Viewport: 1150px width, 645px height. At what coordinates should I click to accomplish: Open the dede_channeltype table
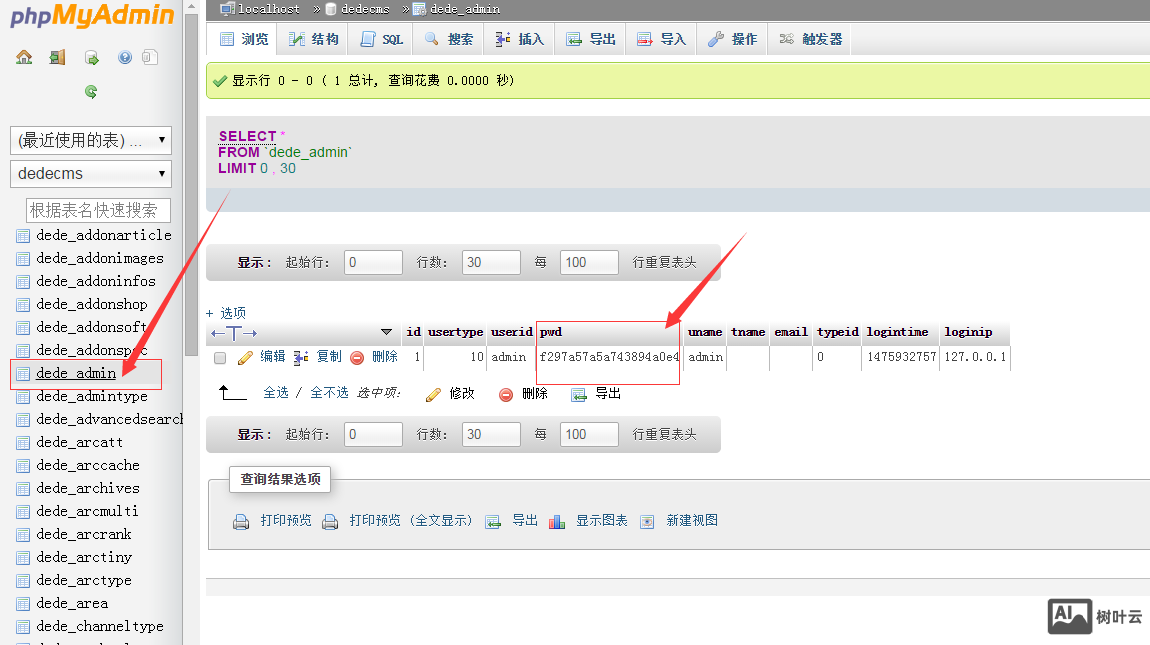100,627
